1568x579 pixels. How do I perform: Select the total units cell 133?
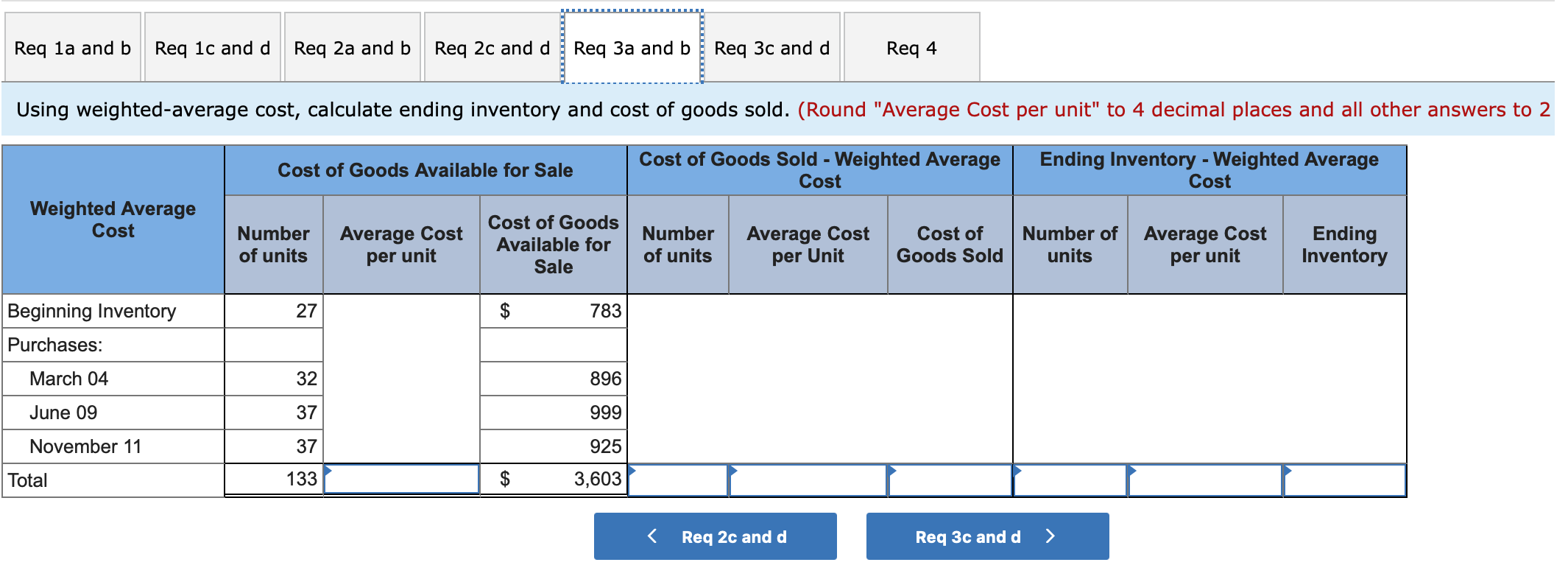click(x=274, y=480)
